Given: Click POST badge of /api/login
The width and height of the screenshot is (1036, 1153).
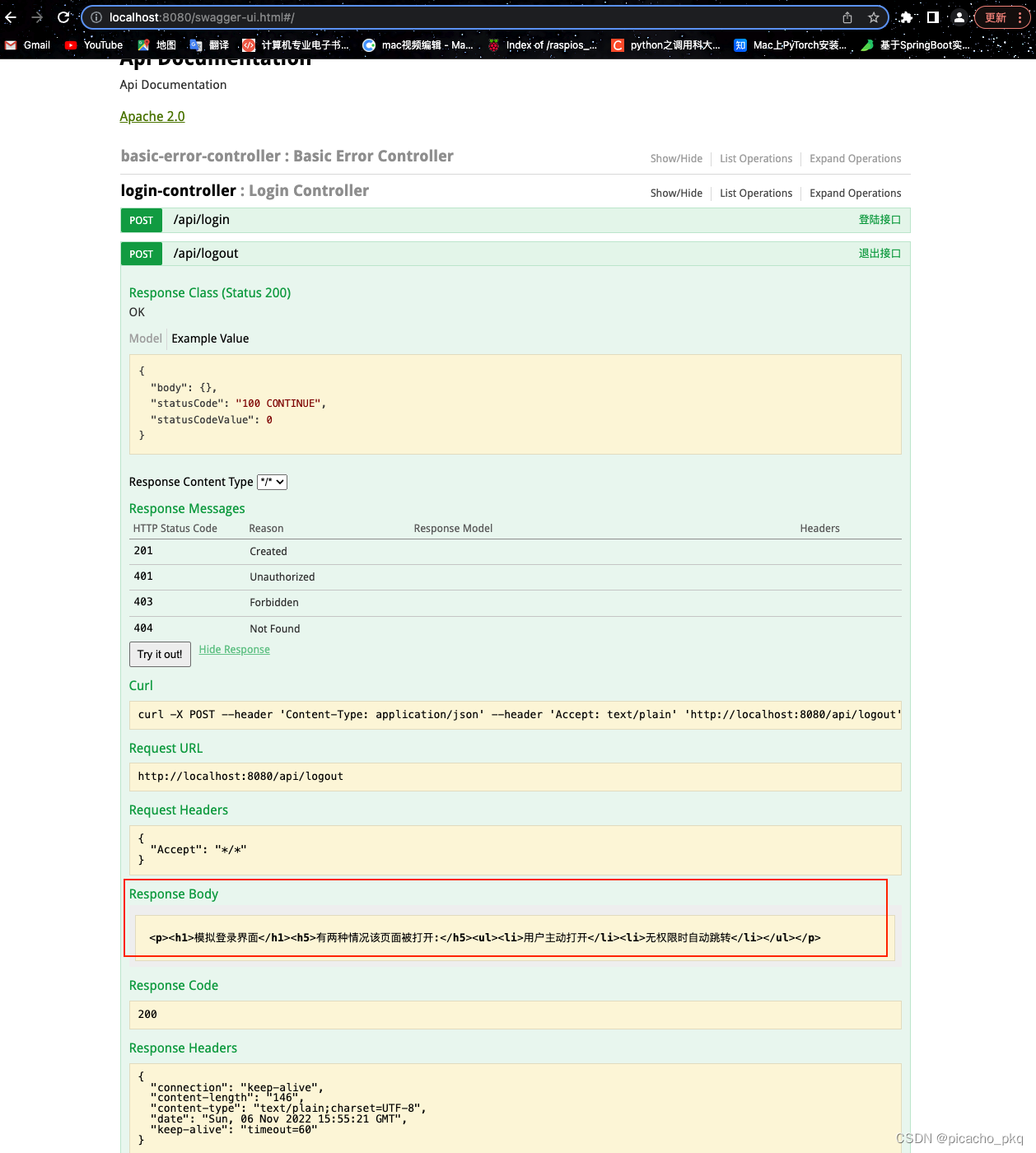Looking at the screenshot, I should tap(142, 220).
